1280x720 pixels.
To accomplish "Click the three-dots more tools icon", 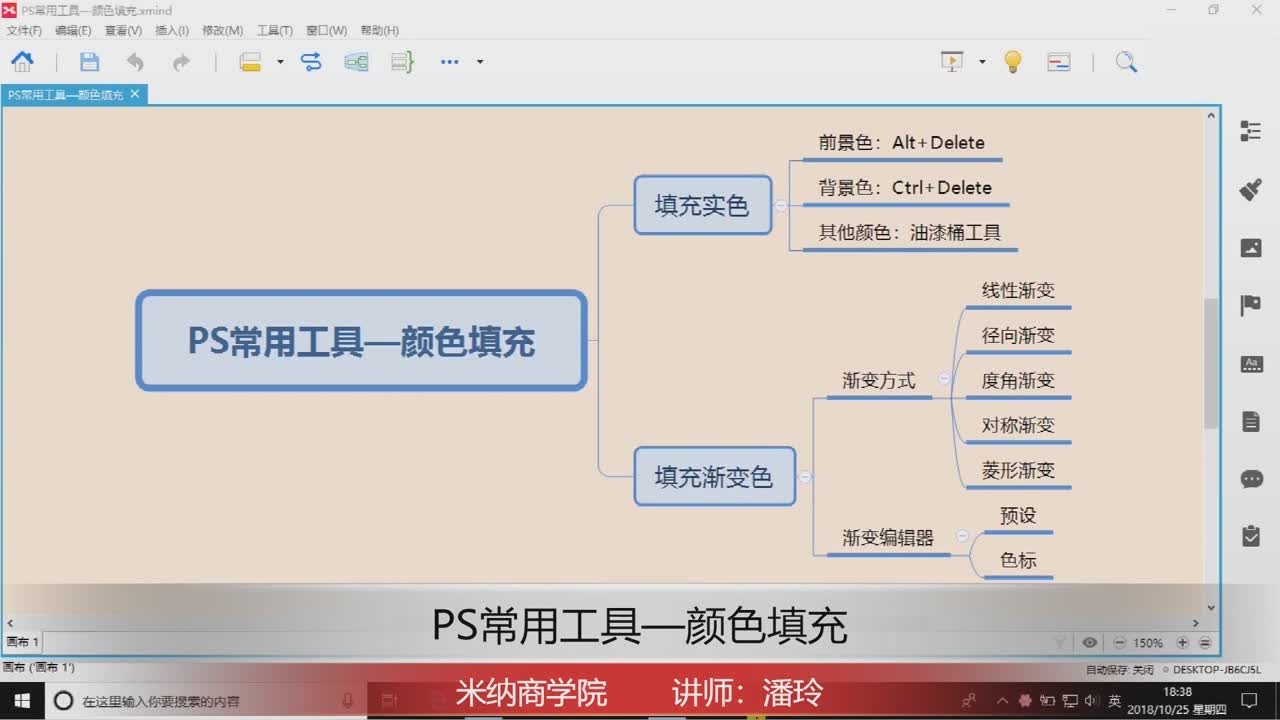I will point(450,62).
